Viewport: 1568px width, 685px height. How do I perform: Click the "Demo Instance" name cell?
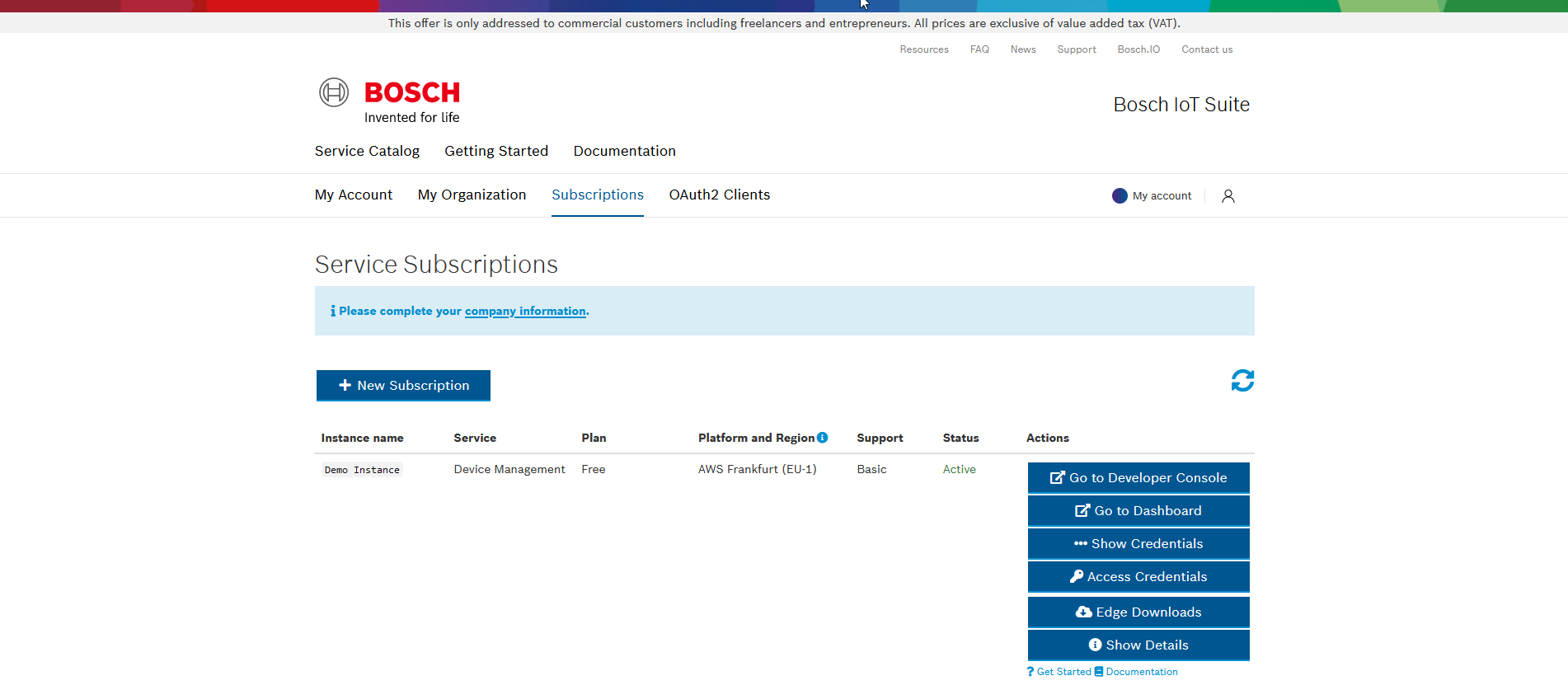coord(362,470)
